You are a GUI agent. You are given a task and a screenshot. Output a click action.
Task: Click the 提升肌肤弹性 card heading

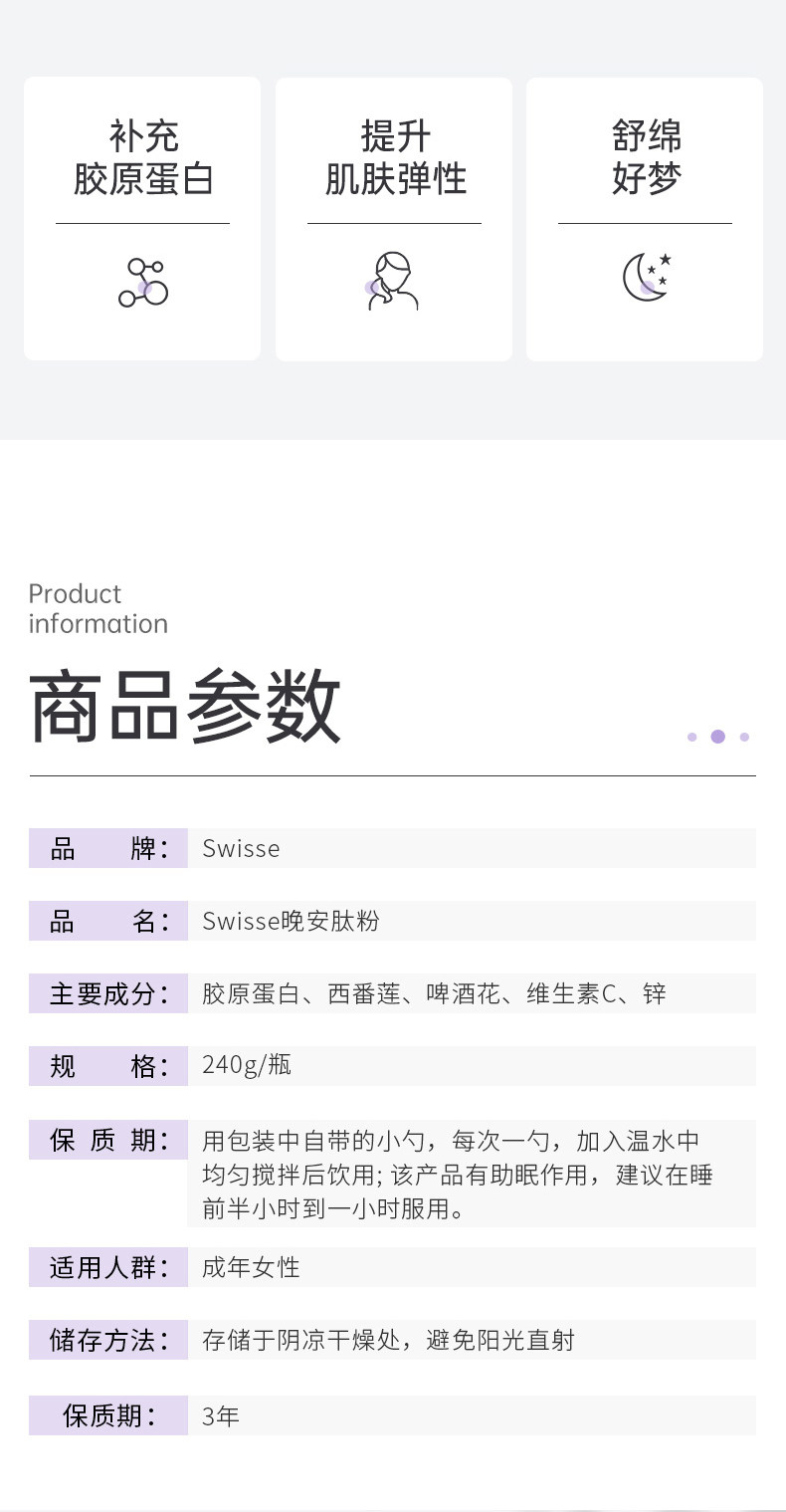point(395,157)
